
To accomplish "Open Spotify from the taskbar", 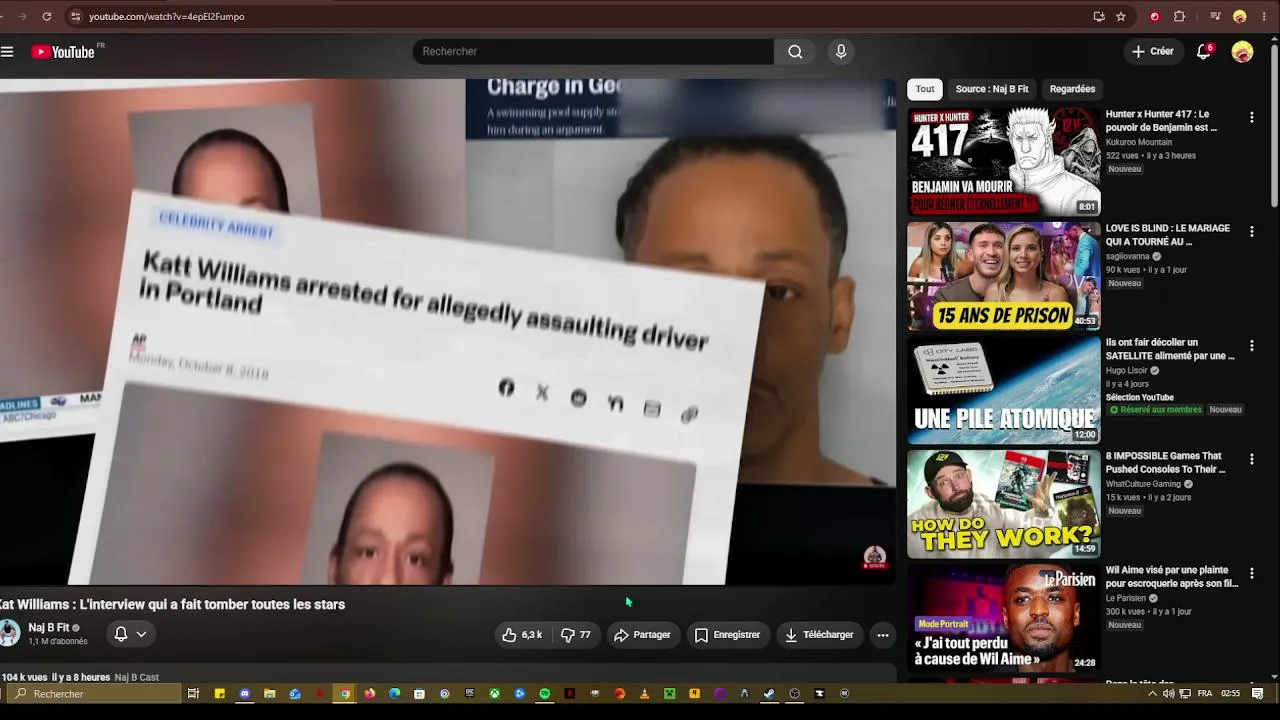I will [x=544, y=694].
